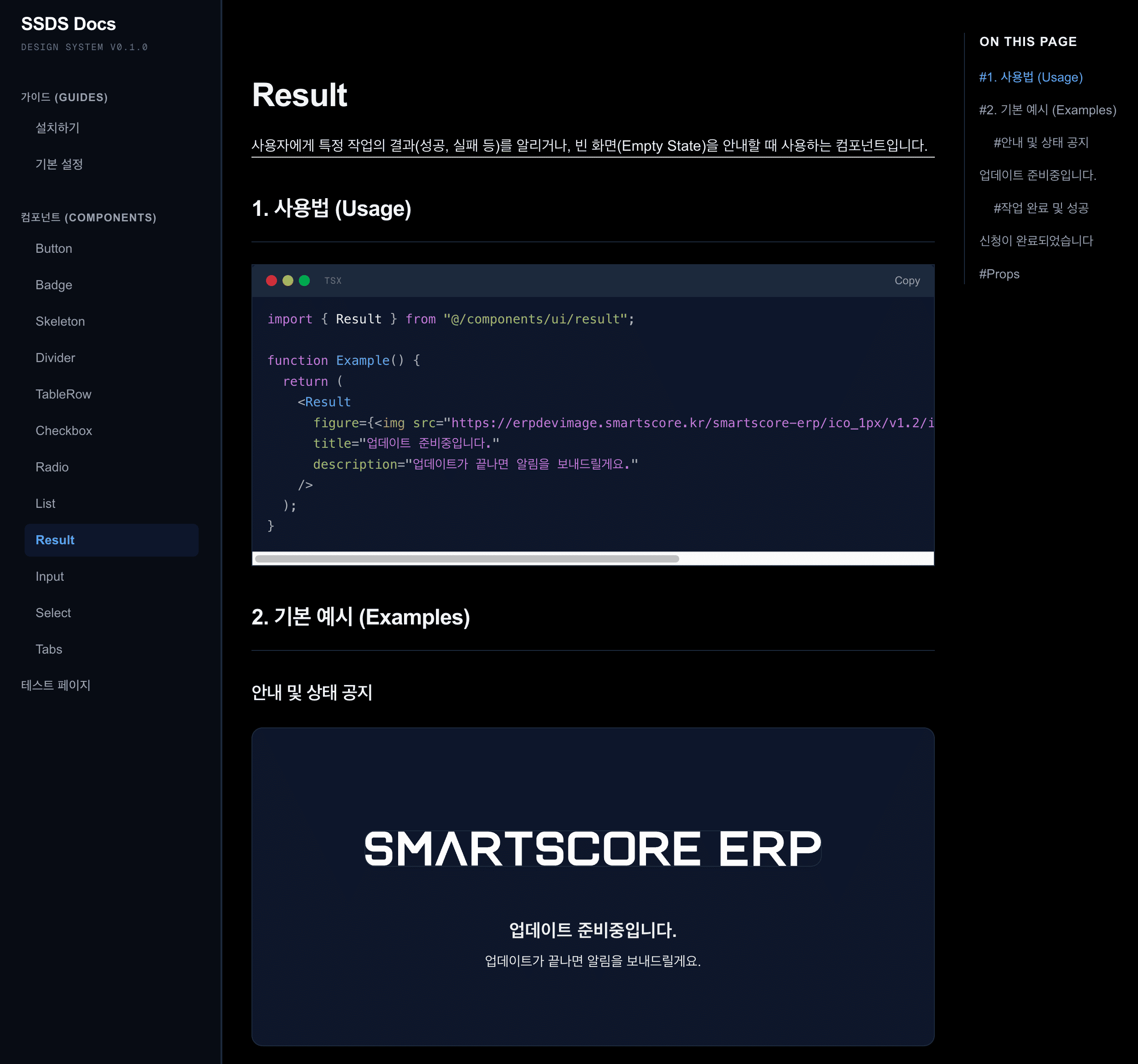The width and height of the screenshot is (1138, 1064).
Task: Click the 안내 및 상태 공지 subheading
Action: pyautogui.click(x=312, y=692)
